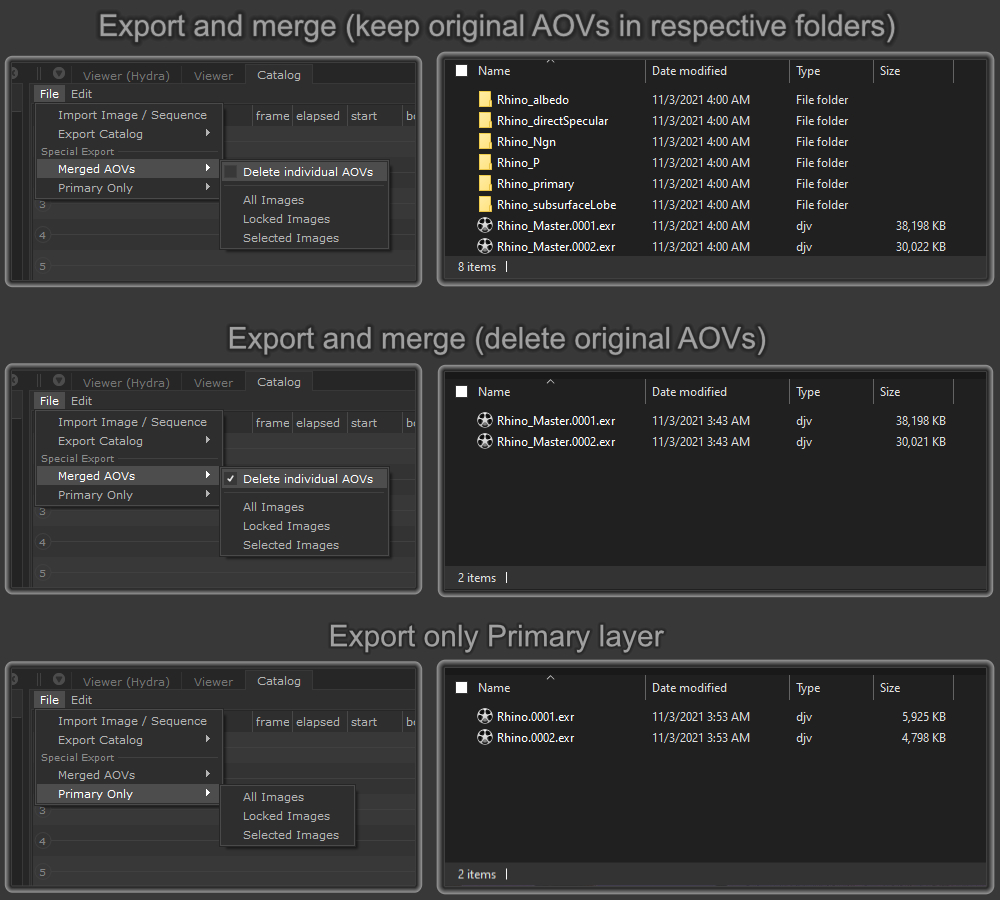Select catalog row 5 in the bottom panel

pos(43,872)
